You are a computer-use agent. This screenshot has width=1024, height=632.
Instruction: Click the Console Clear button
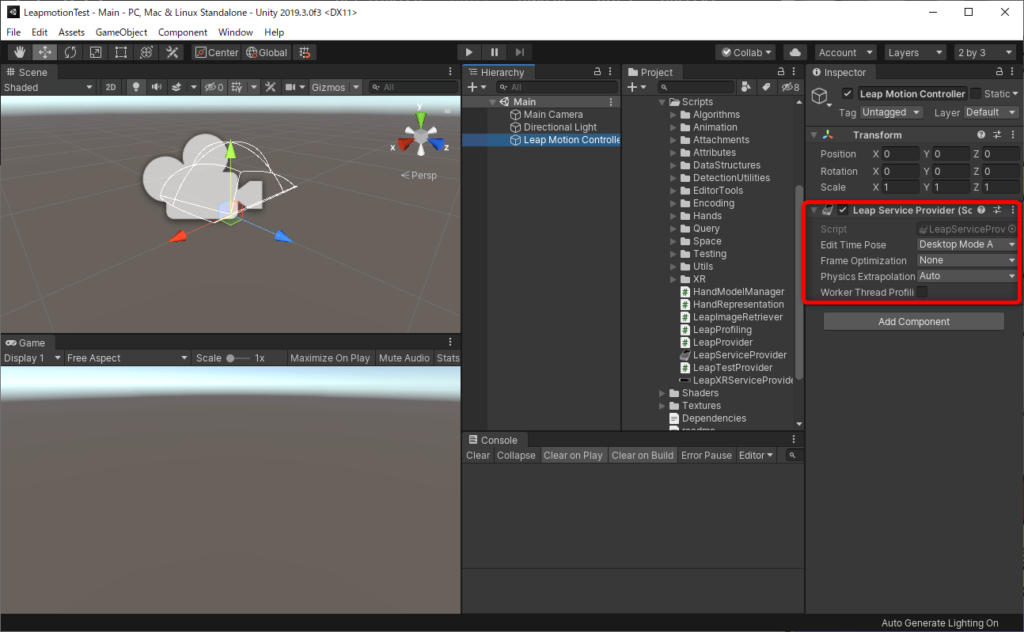477,455
